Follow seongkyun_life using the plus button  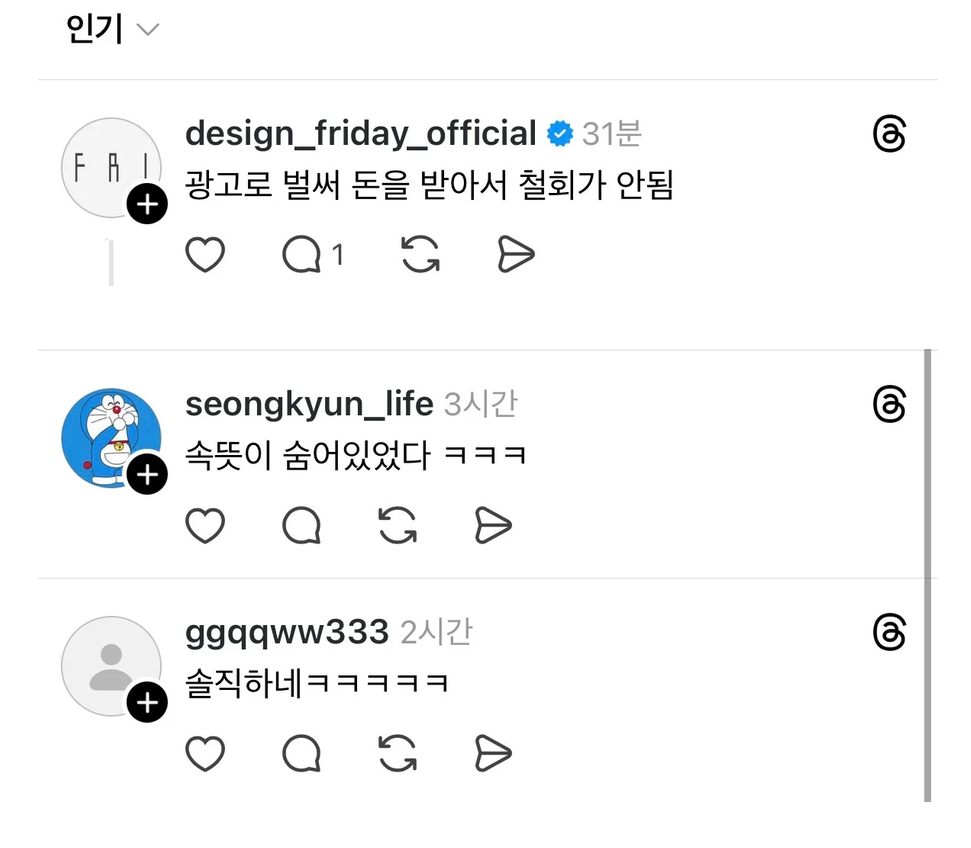(x=147, y=474)
